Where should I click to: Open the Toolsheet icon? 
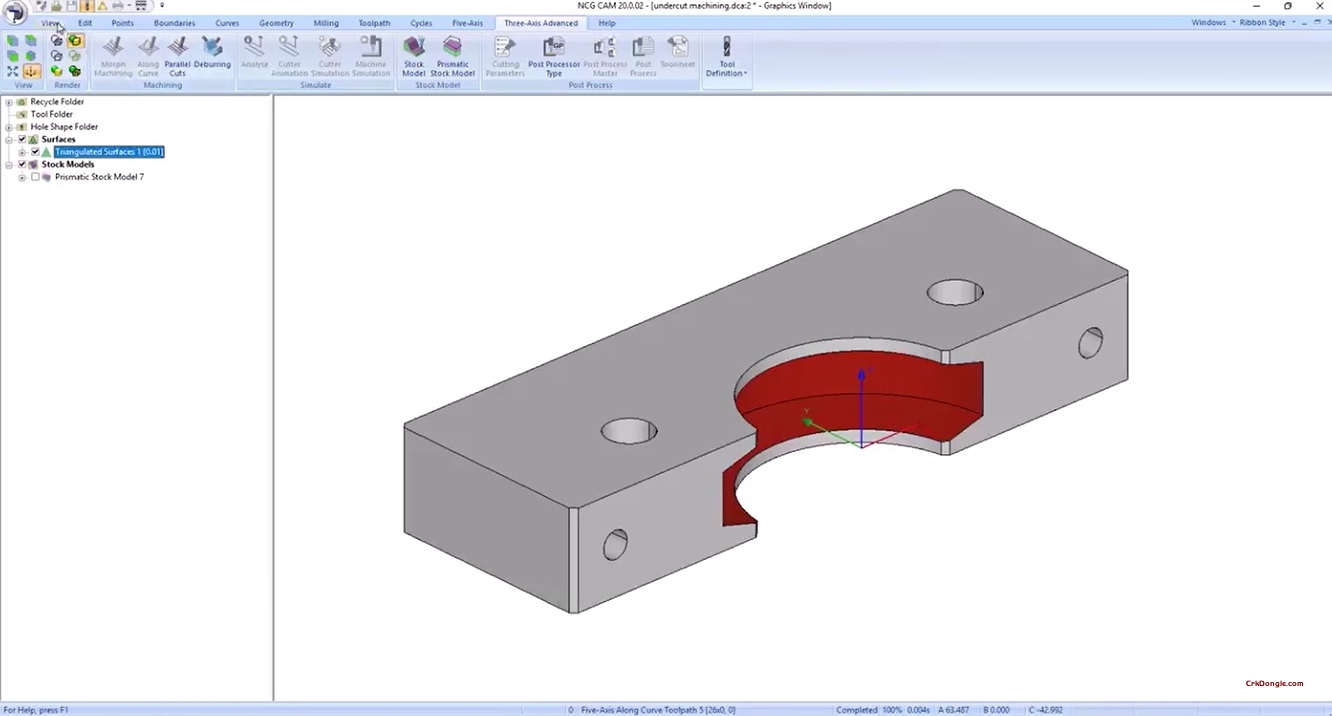(677, 55)
